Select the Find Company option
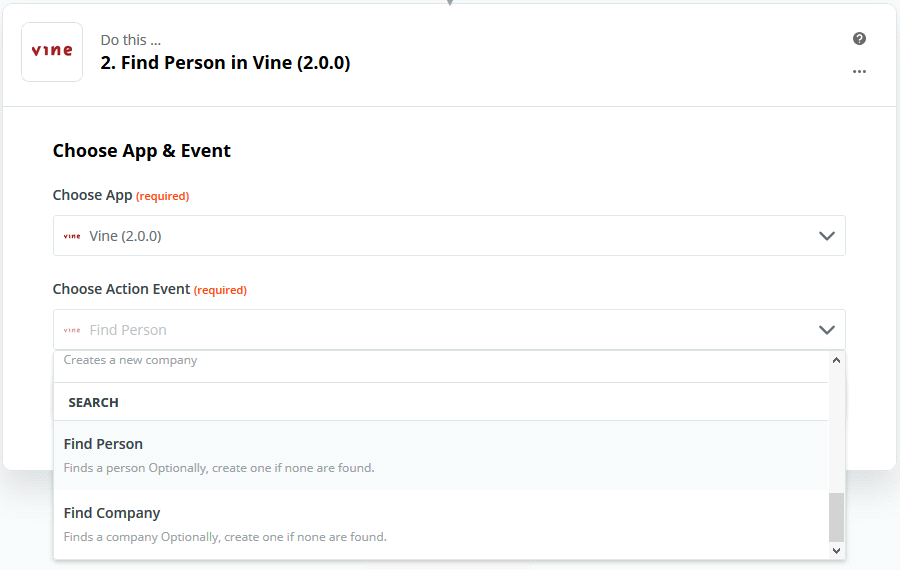900x570 pixels. click(441, 524)
